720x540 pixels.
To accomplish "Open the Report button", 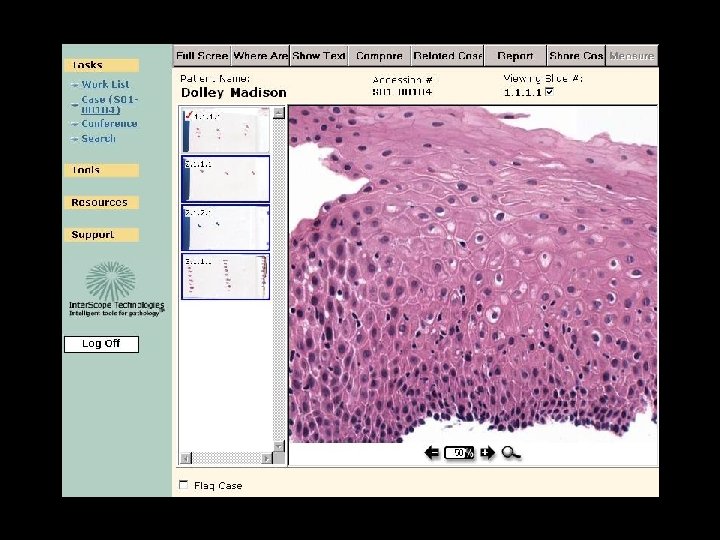I will click(515, 56).
